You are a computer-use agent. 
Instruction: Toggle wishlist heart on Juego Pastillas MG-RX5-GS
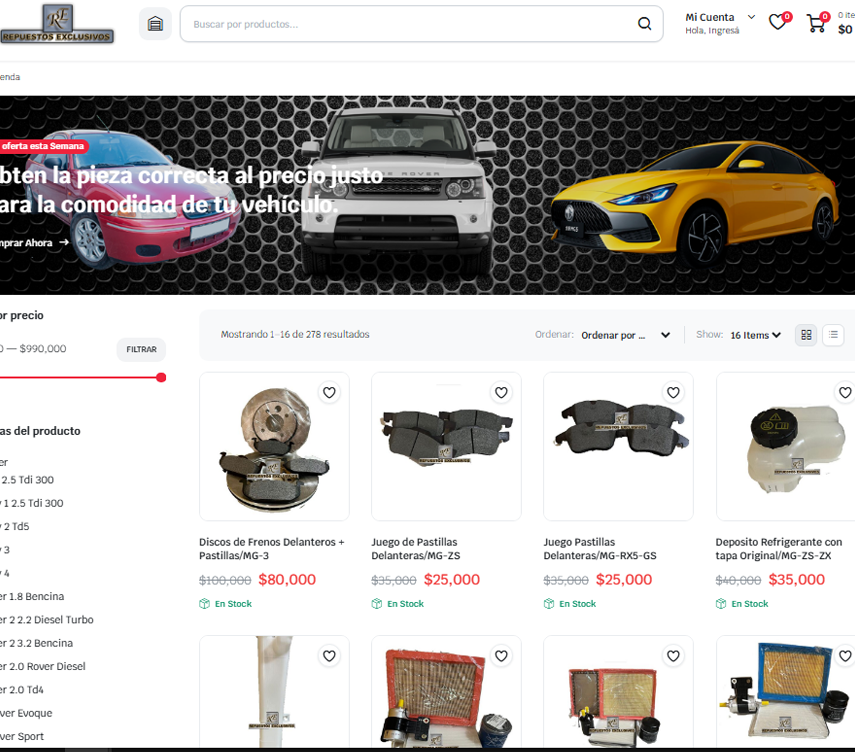pyautogui.click(x=673, y=393)
